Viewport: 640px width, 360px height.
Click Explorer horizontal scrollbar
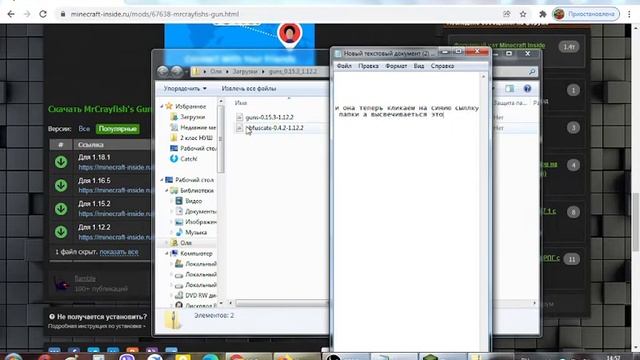pyautogui.click(x=282, y=303)
